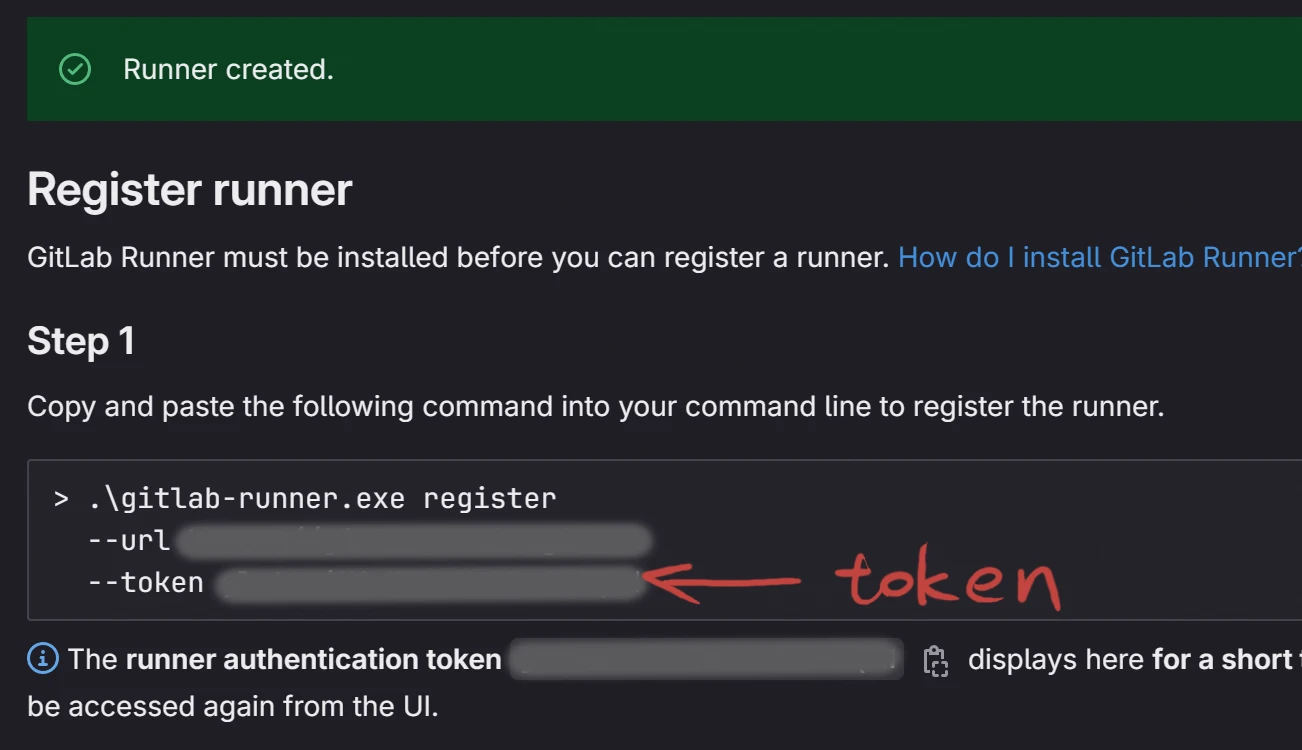The width and height of the screenshot is (1302, 750).
Task: Click the info icon beside runner authentication token
Action: pyautogui.click(x=42, y=659)
